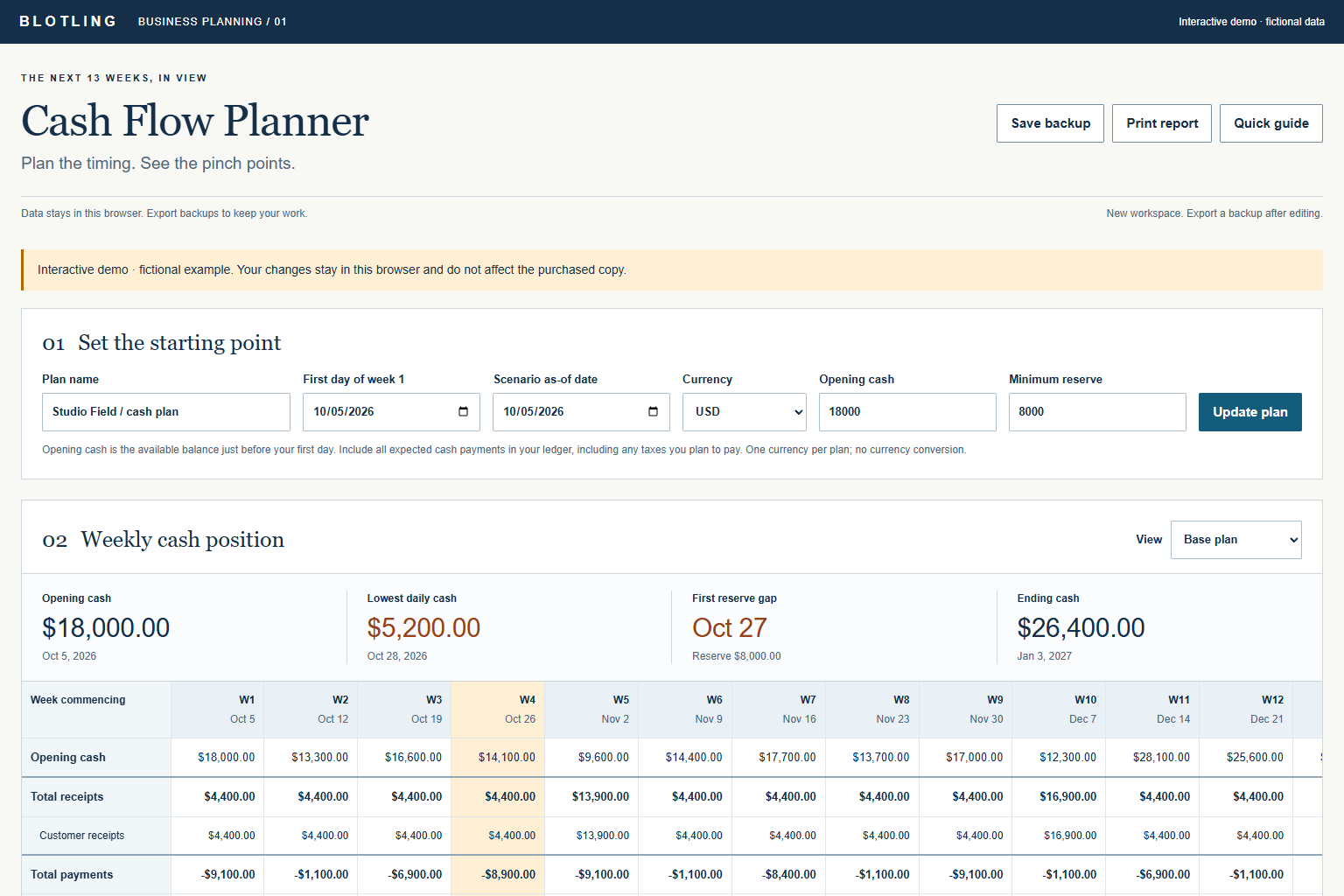
Task: Expand the View dropdown set to Base plan
Action: tap(1235, 540)
